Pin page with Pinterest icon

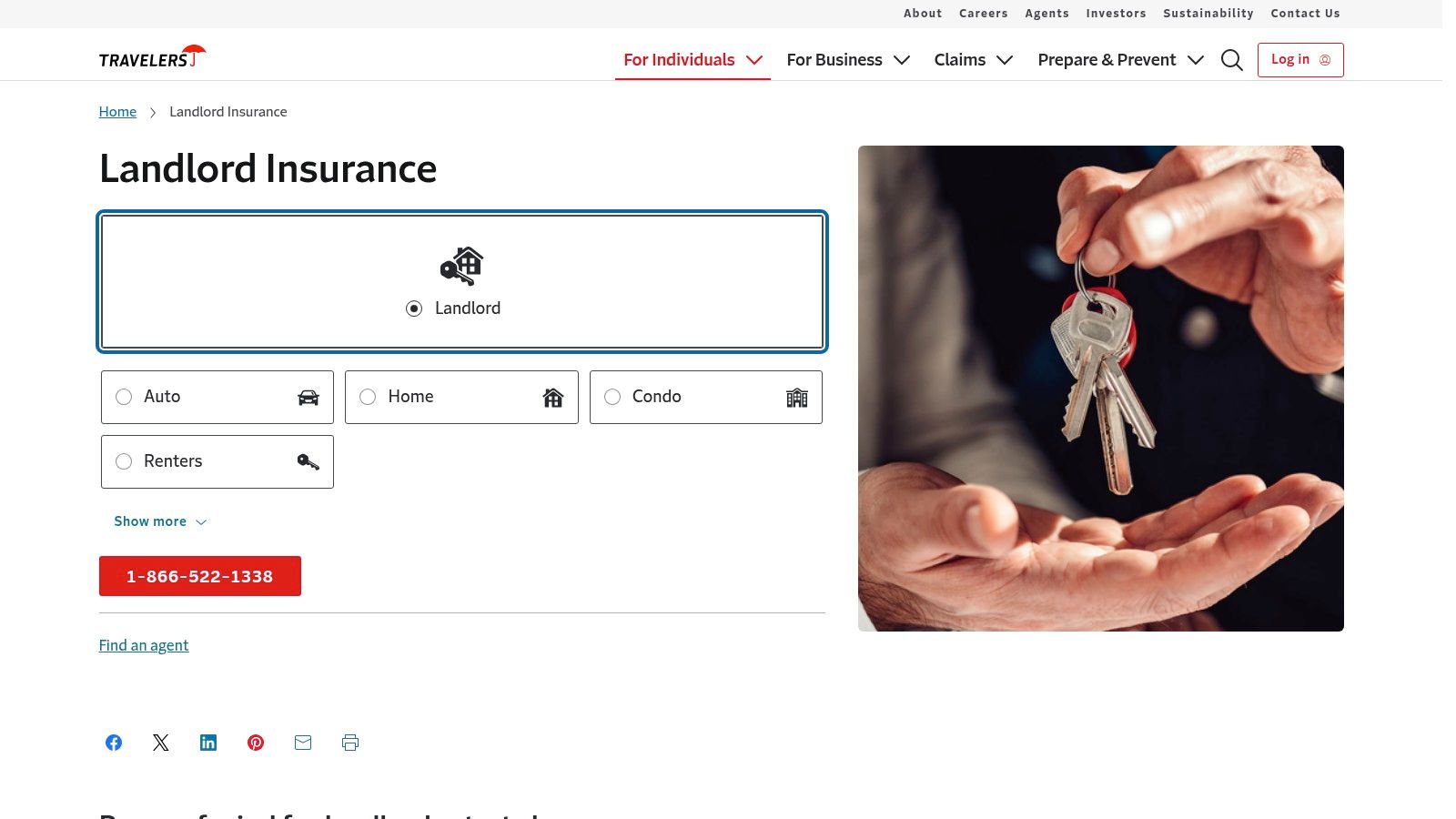point(256,743)
